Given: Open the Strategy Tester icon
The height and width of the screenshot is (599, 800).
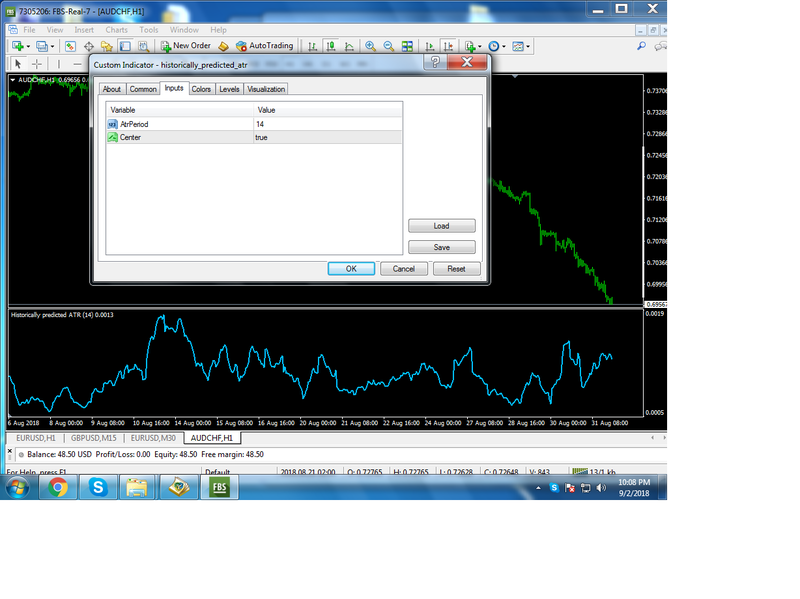Looking at the screenshot, I should (x=143, y=46).
